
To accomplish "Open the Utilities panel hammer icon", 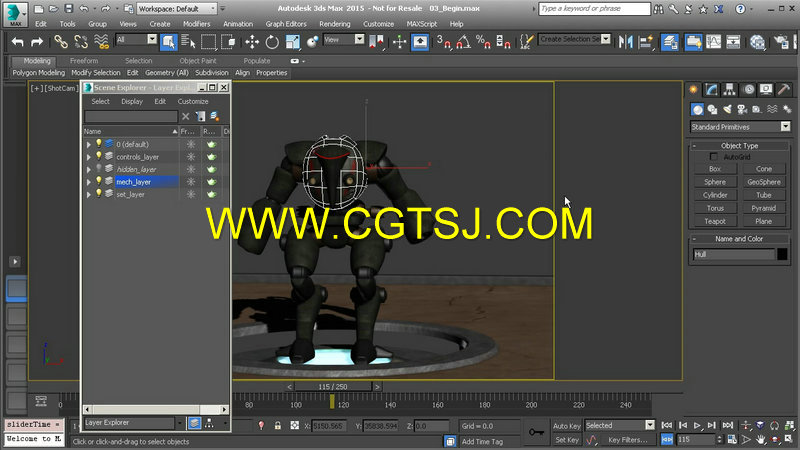I will 784,90.
